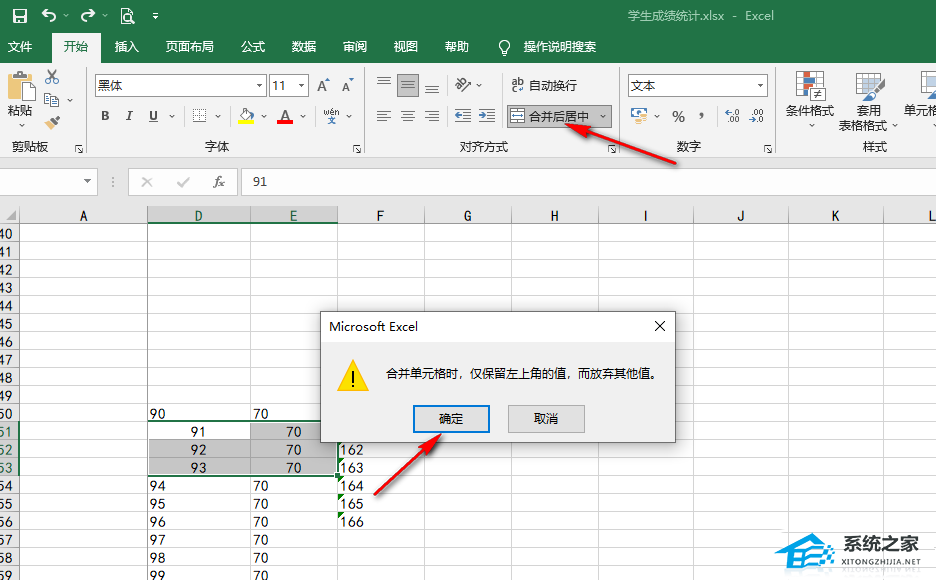
Task: Toggle Bold formatting
Action: click(105, 116)
